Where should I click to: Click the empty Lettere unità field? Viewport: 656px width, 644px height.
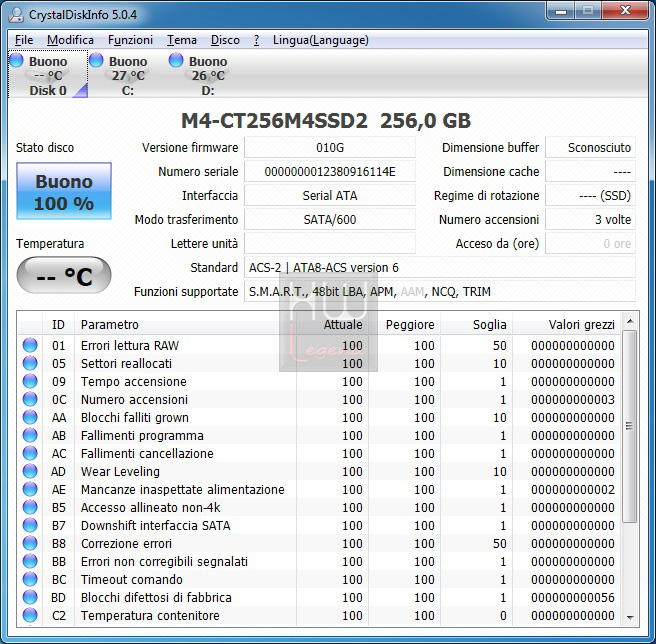coord(330,244)
